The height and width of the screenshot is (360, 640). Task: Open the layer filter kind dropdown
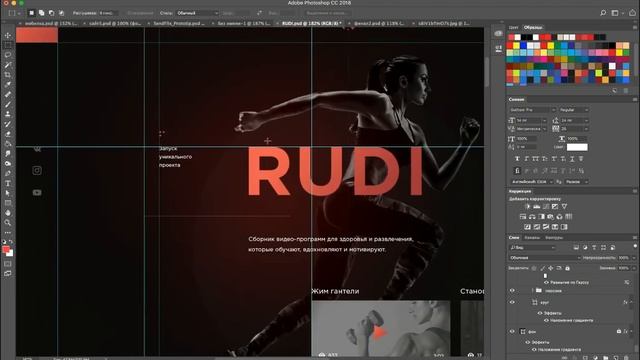pos(533,248)
